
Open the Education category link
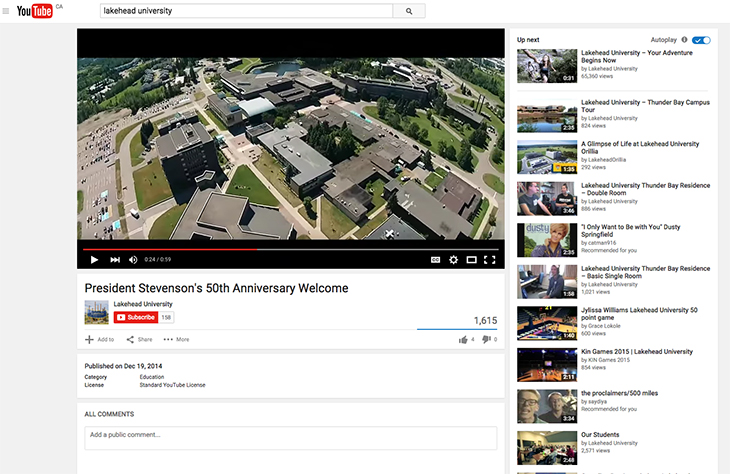pyautogui.click(x=152, y=377)
